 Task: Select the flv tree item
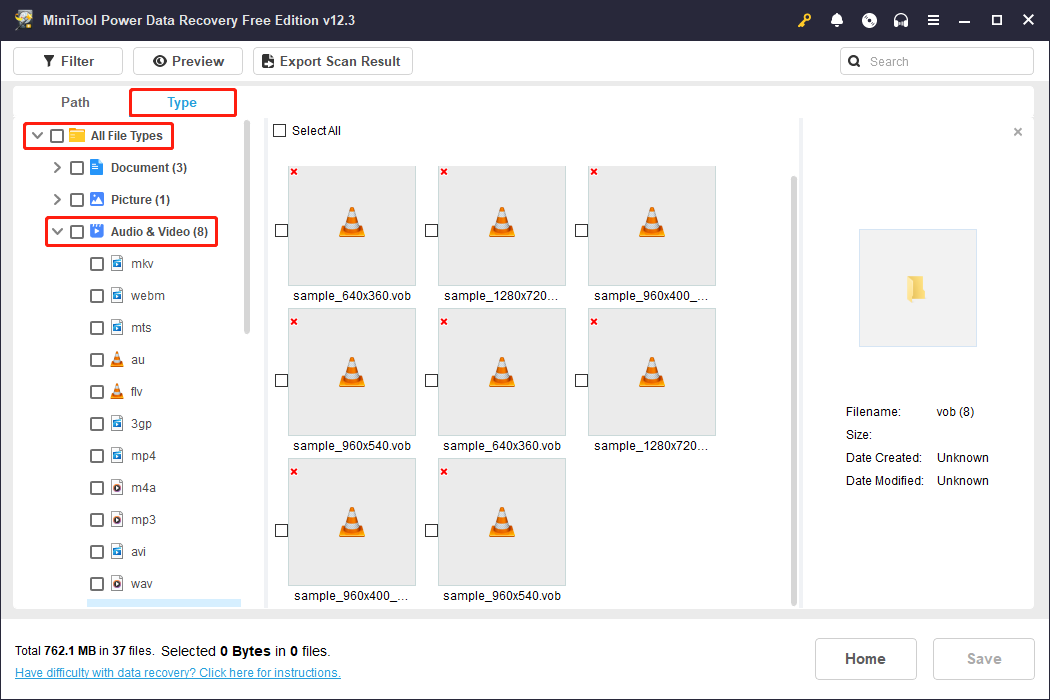[137, 392]
